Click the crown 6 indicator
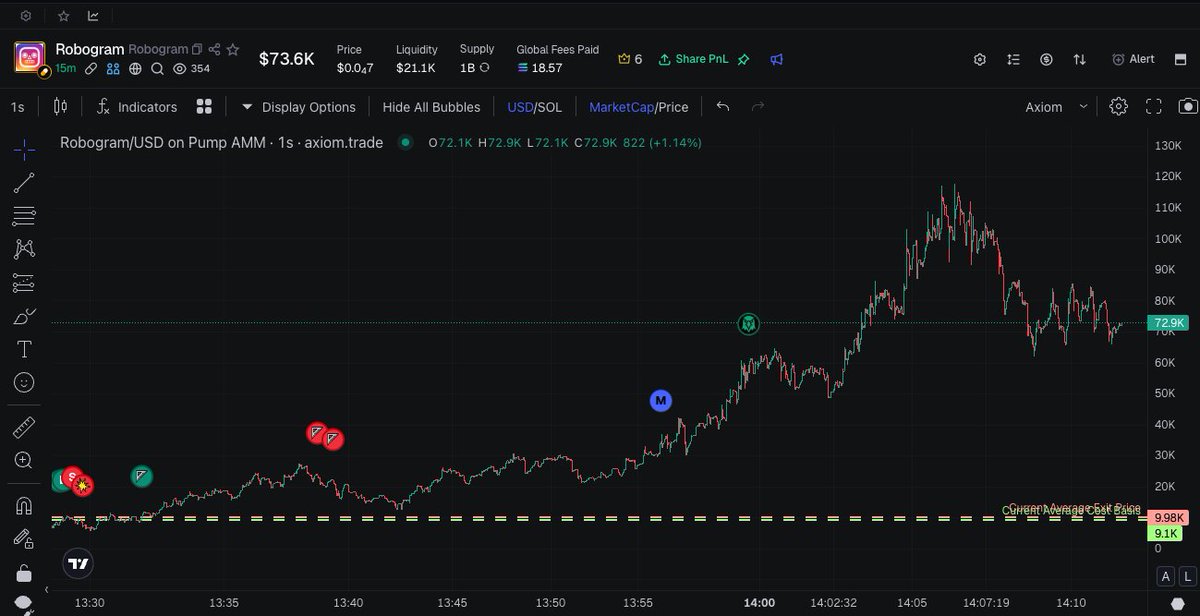The height and width of the screenshot is (616, 1200). [630, 59]
